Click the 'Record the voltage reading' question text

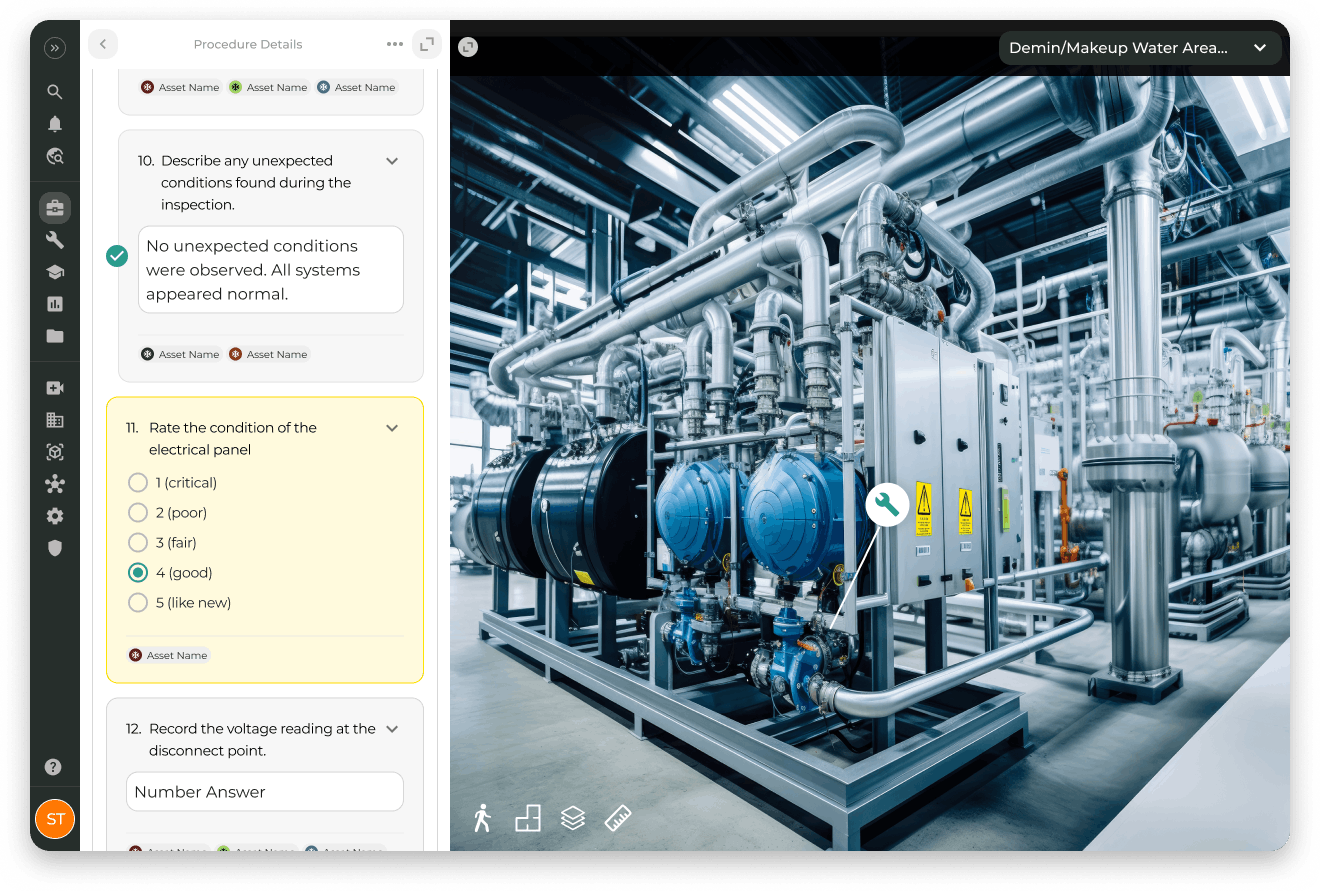[x=262, y=740]
